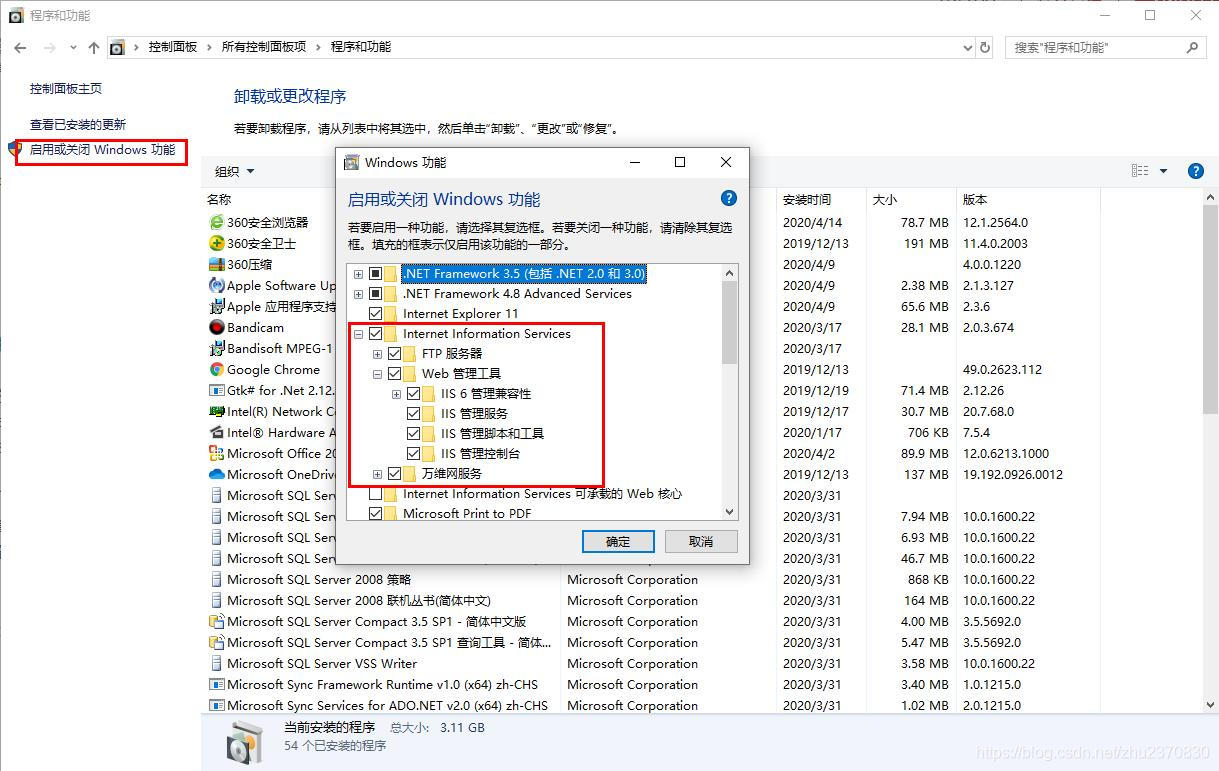Screen dimensions: 1219x771
Task: Click the Intel® Hardware program icon
Action: (x=216, y=432)
